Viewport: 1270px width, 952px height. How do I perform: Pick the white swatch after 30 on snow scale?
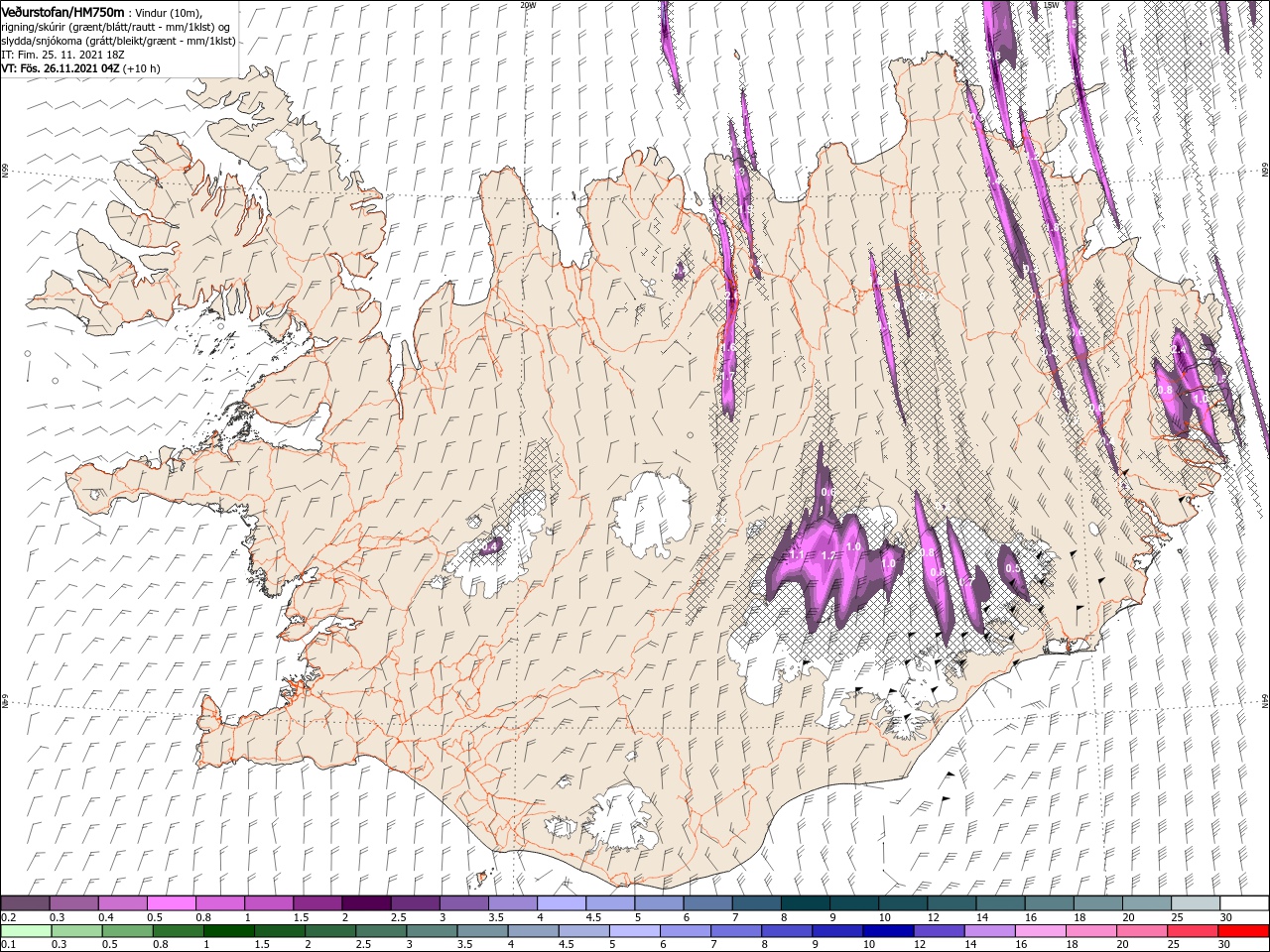coord(1242,903)
